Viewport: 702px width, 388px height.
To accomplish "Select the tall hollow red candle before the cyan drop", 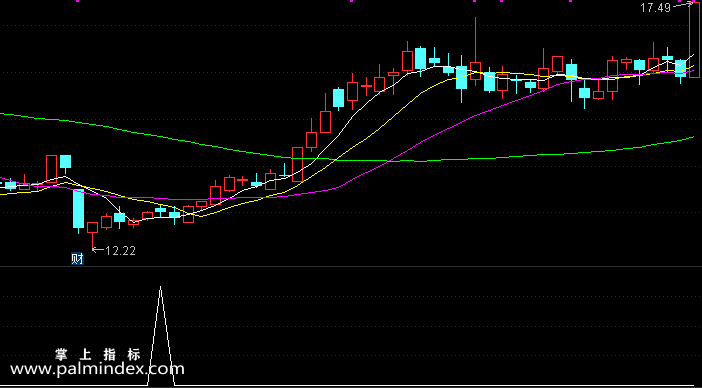I will pos(51,168).
